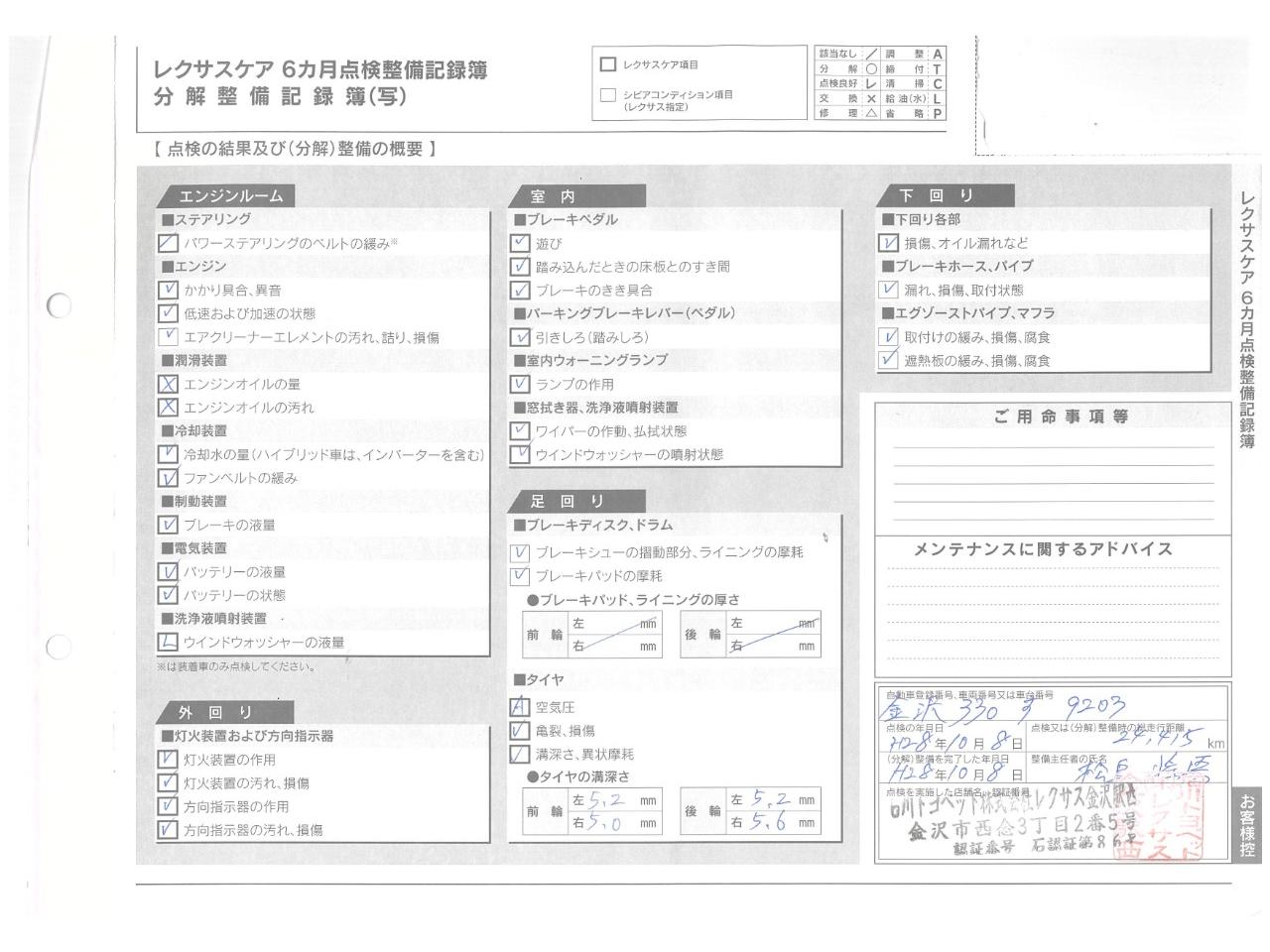Check the ブレーキシューの摺動部分 box
Image resolution: width=1270 pixels, height=952 pixels.
[520, 552]
